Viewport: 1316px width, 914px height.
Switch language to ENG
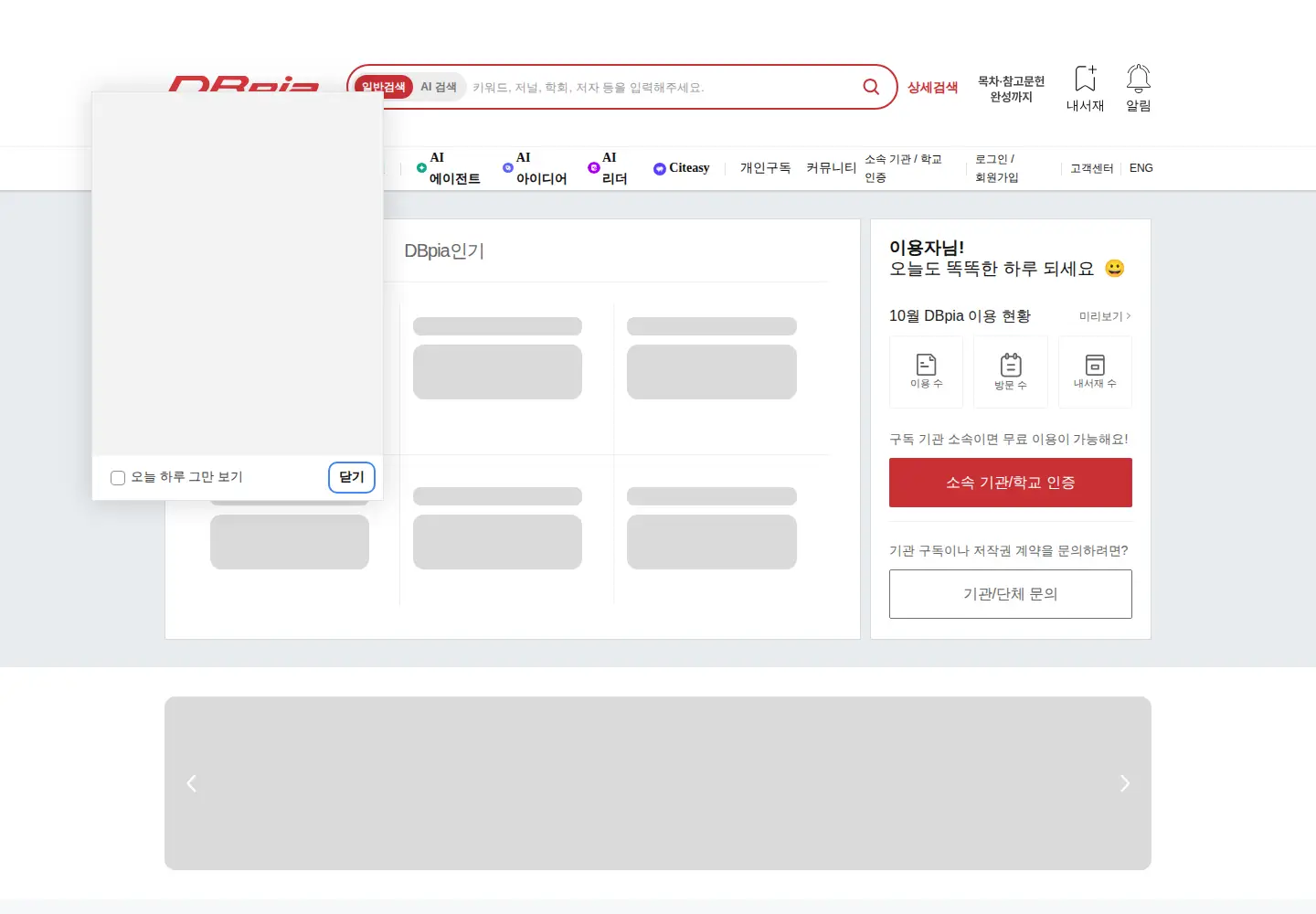1141,168
